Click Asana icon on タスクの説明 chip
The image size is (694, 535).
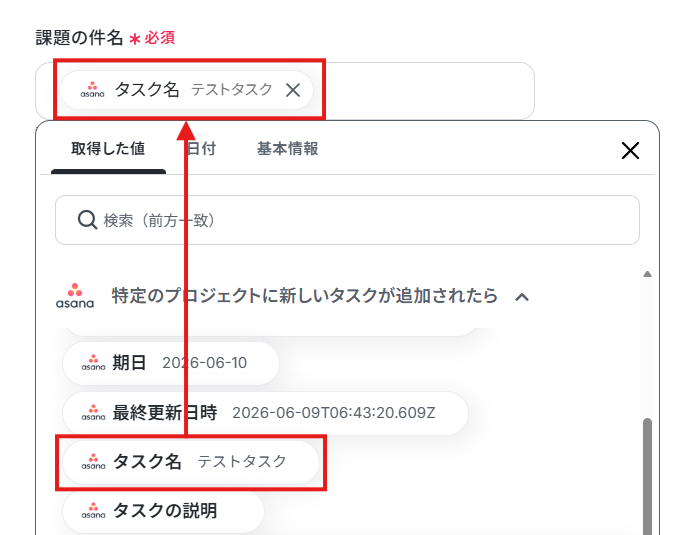pyautogui.click(x=93, y=511)
